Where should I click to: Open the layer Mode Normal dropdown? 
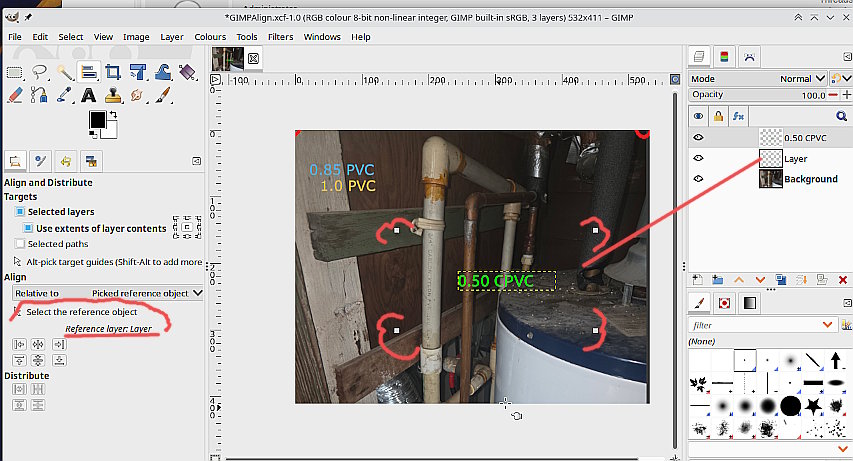point(758,79)
